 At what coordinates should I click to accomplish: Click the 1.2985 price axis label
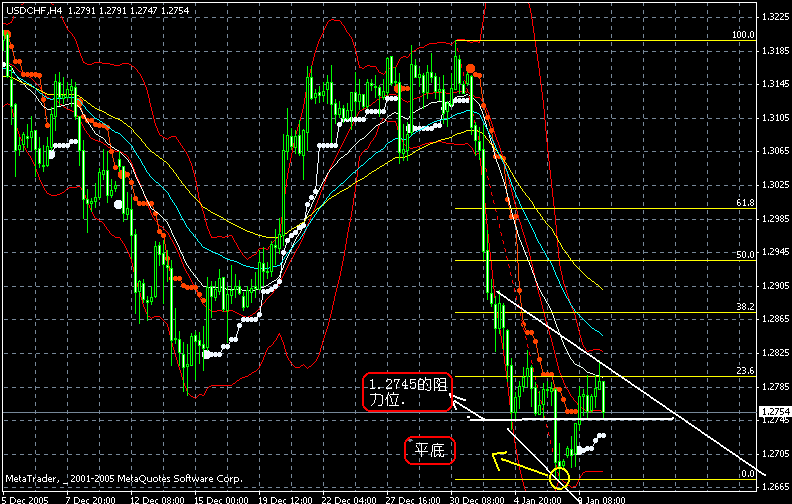click(775, 219)
